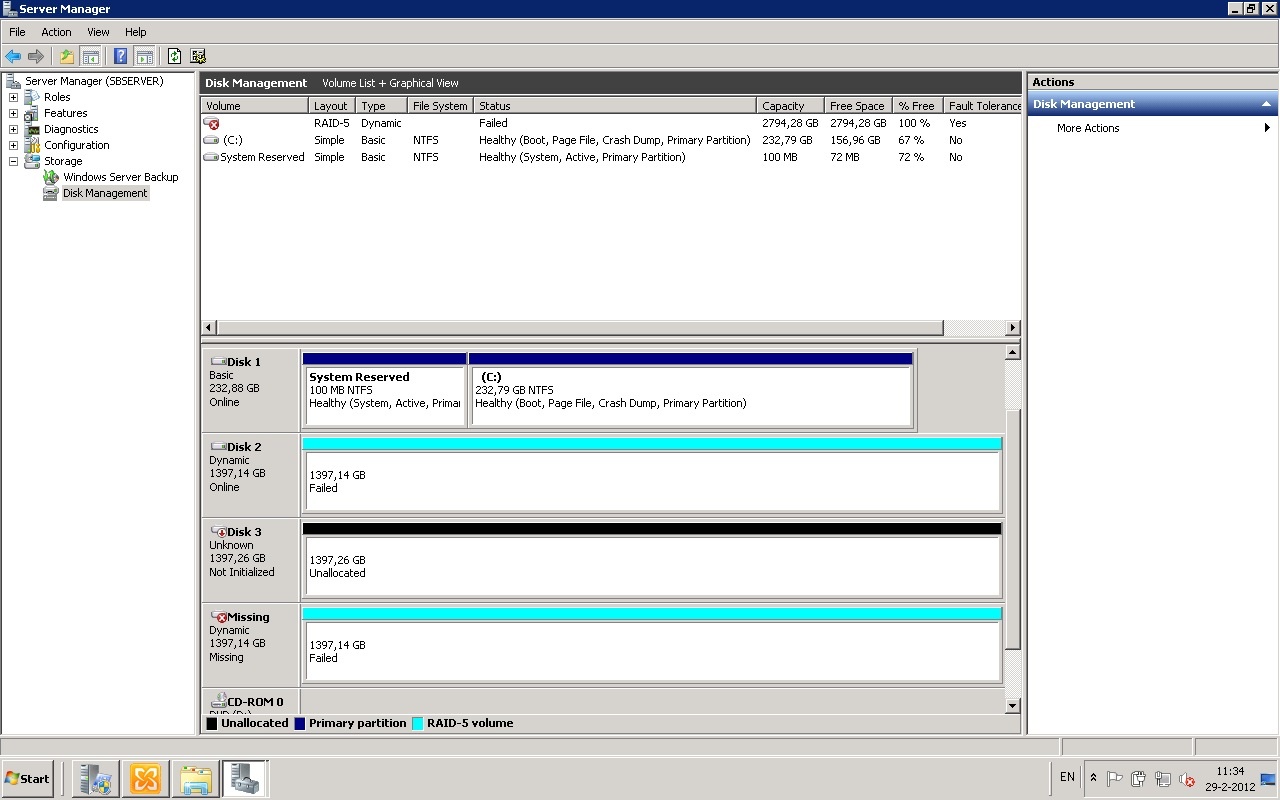This screenshot has width=1280, height=800.
Task: Open the View menu
Action: point(98,32)
